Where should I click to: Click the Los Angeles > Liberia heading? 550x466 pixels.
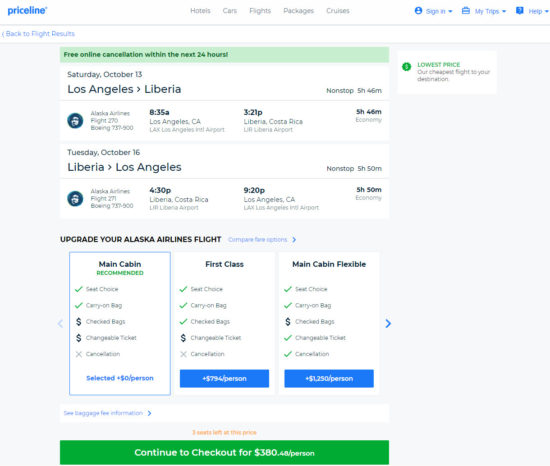click(x=124, y=89)
